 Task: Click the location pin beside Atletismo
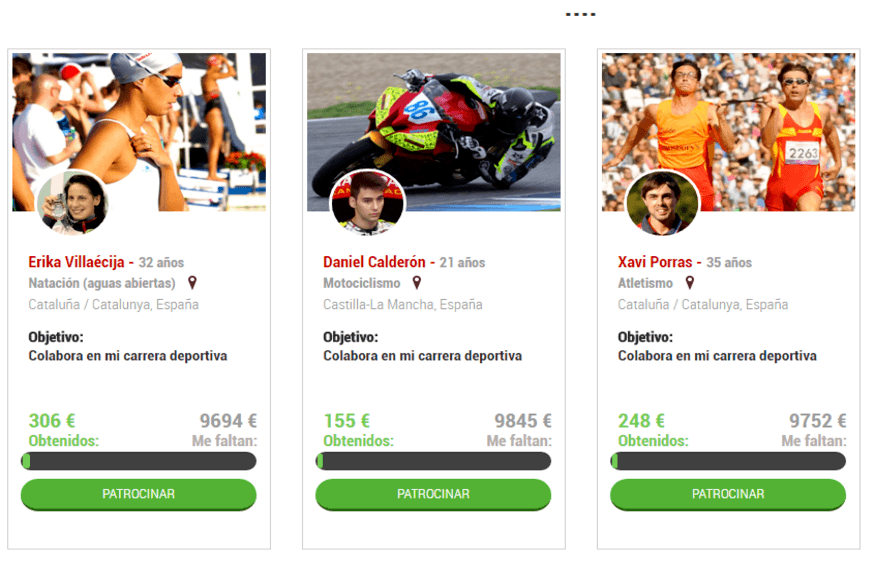pos(690,283)
